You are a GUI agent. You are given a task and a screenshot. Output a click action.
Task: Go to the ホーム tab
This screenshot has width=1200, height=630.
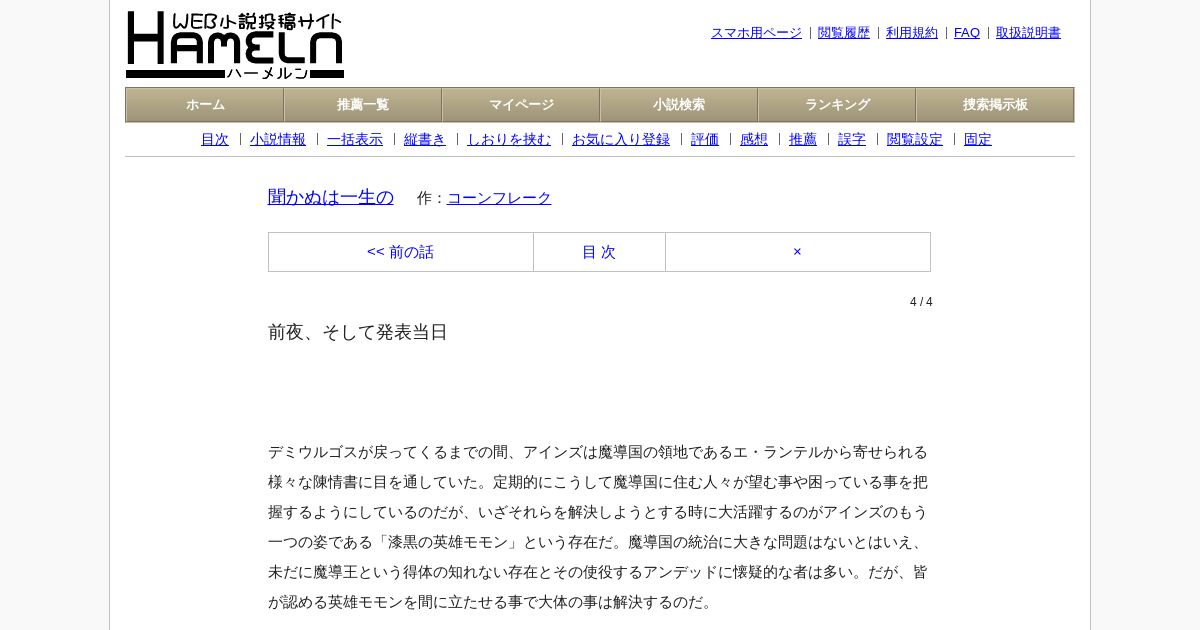pyautogui.click(x=205, y=105)
